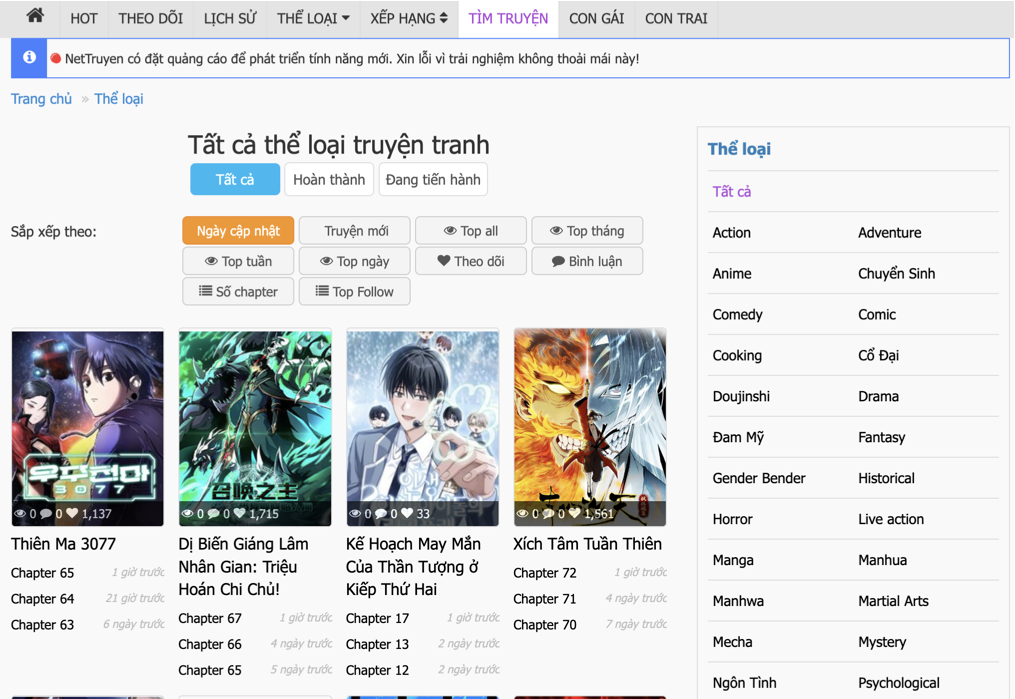Viewport: 1015px width, 699px height.
Task: Open Chapter 17 of Kế Hoạch May Mắn
Action: point(377,618)
